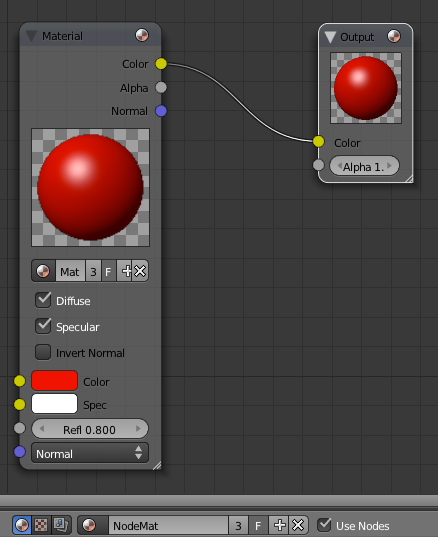Disable the Specular checkbox
The height and width of the screenshot is (537, 438).
[43, 326]
